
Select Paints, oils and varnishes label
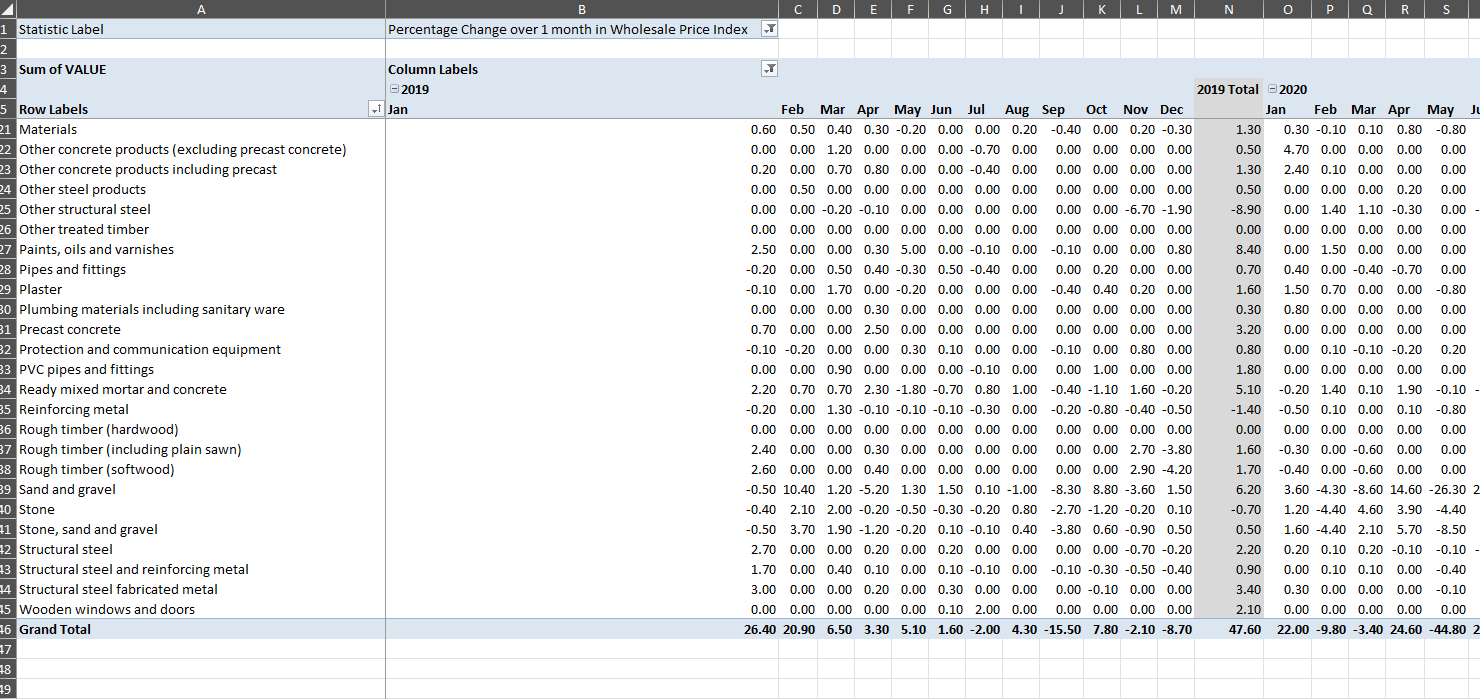pos(96,249)
